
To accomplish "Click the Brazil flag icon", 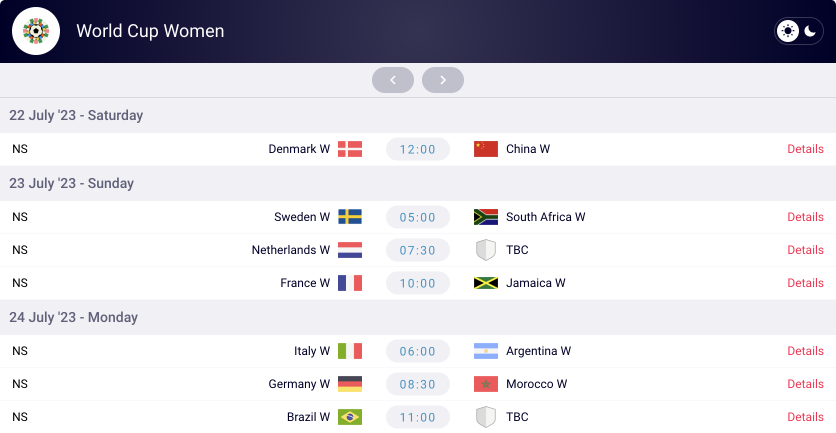I will tap(350, 417).
